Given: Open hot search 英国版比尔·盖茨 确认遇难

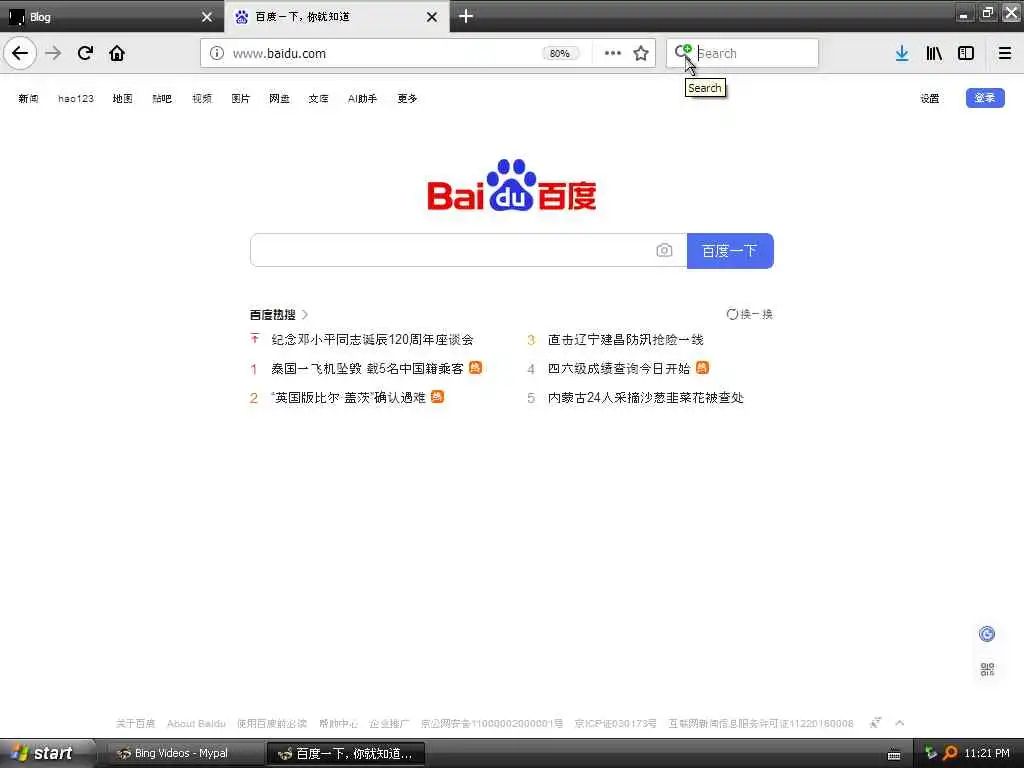Looking at the screenshot, I should (x=348, y=397).
